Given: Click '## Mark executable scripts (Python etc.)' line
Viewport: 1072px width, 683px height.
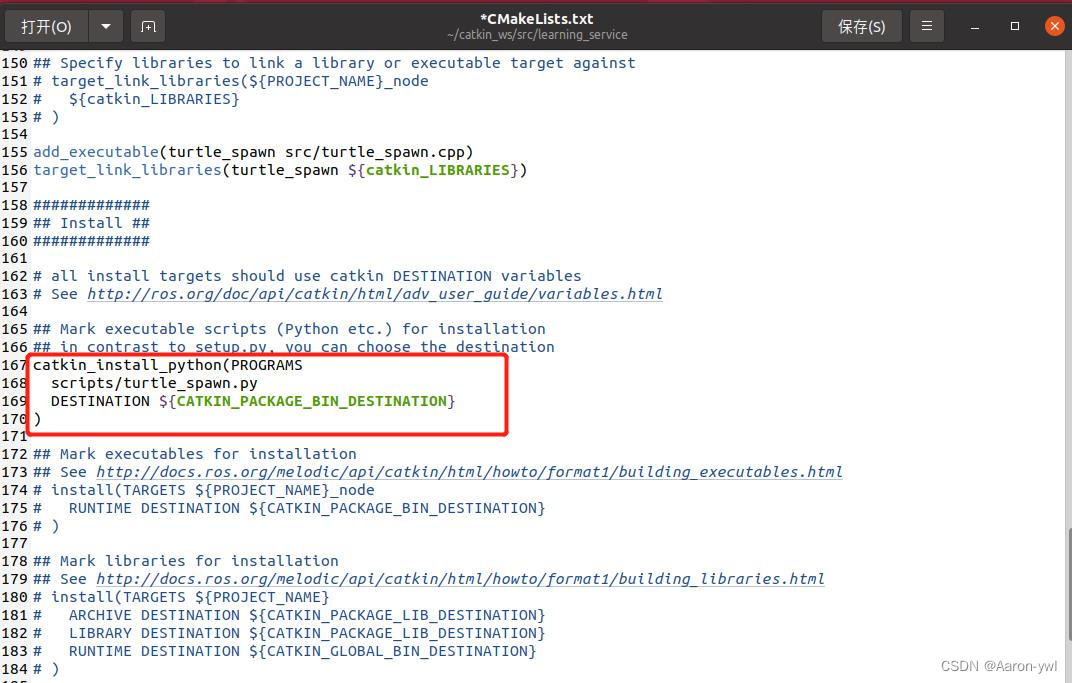Looking at the screenshot, I should tap(289, 329).
